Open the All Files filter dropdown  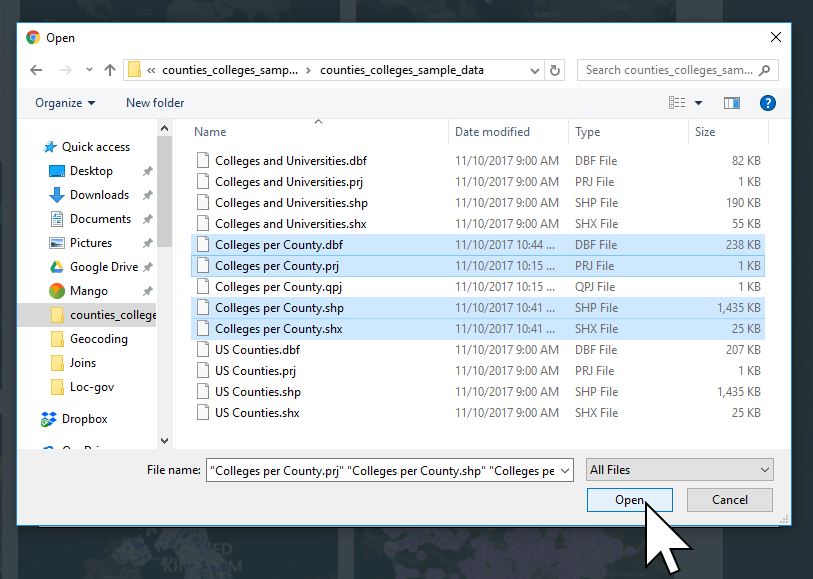pyautogui.click(x=679, y=469)
